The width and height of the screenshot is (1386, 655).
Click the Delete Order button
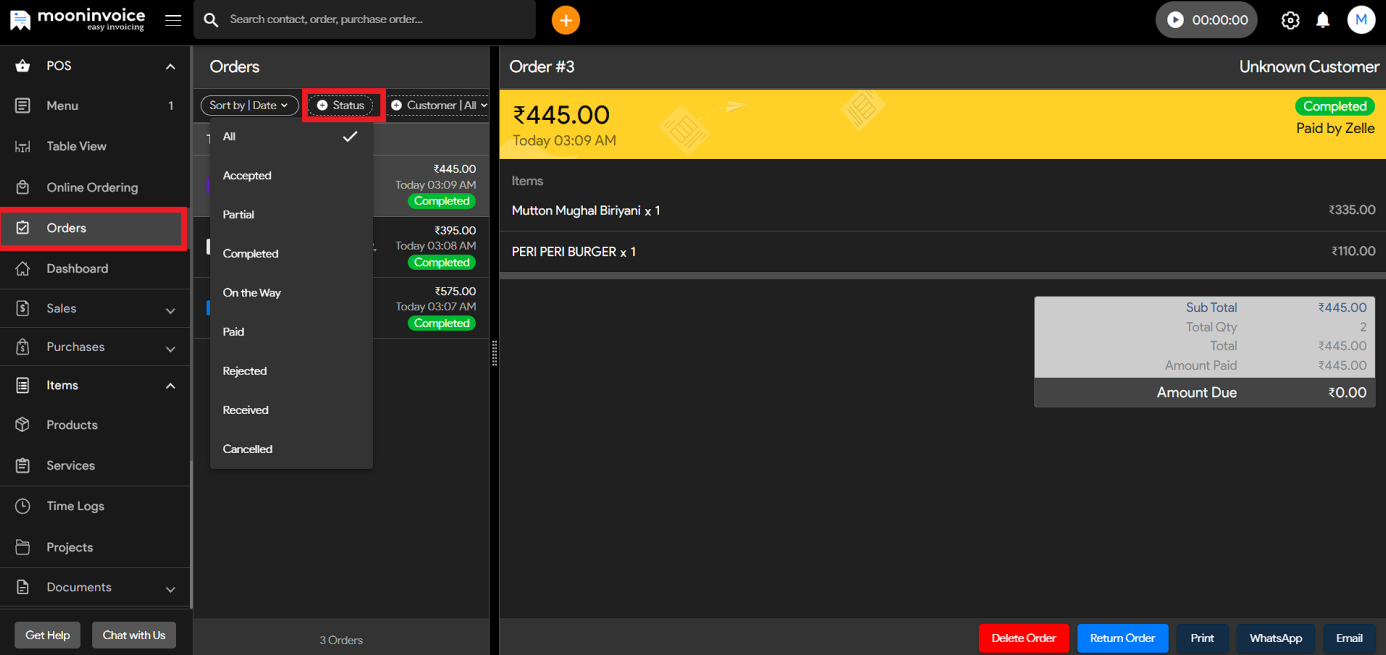(1023, 638)
